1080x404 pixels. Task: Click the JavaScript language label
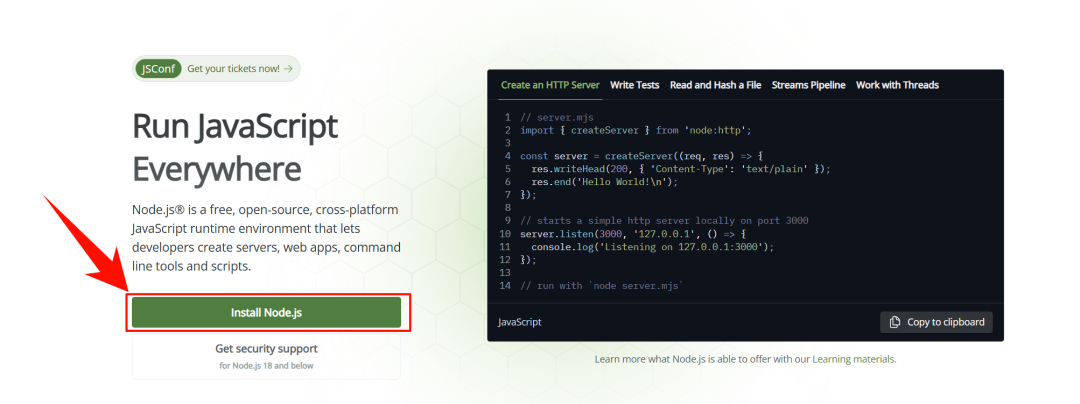click(519, 322)
